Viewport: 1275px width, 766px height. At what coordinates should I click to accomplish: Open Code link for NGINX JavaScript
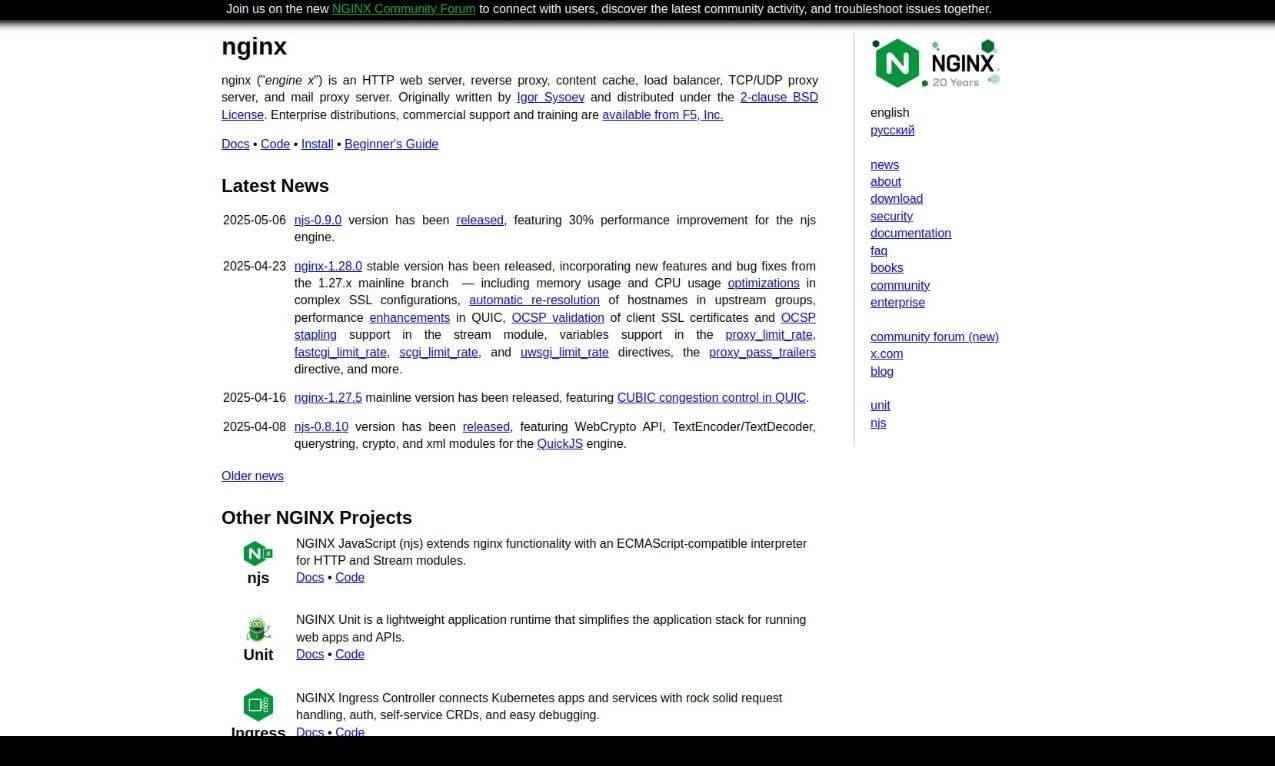350,578
